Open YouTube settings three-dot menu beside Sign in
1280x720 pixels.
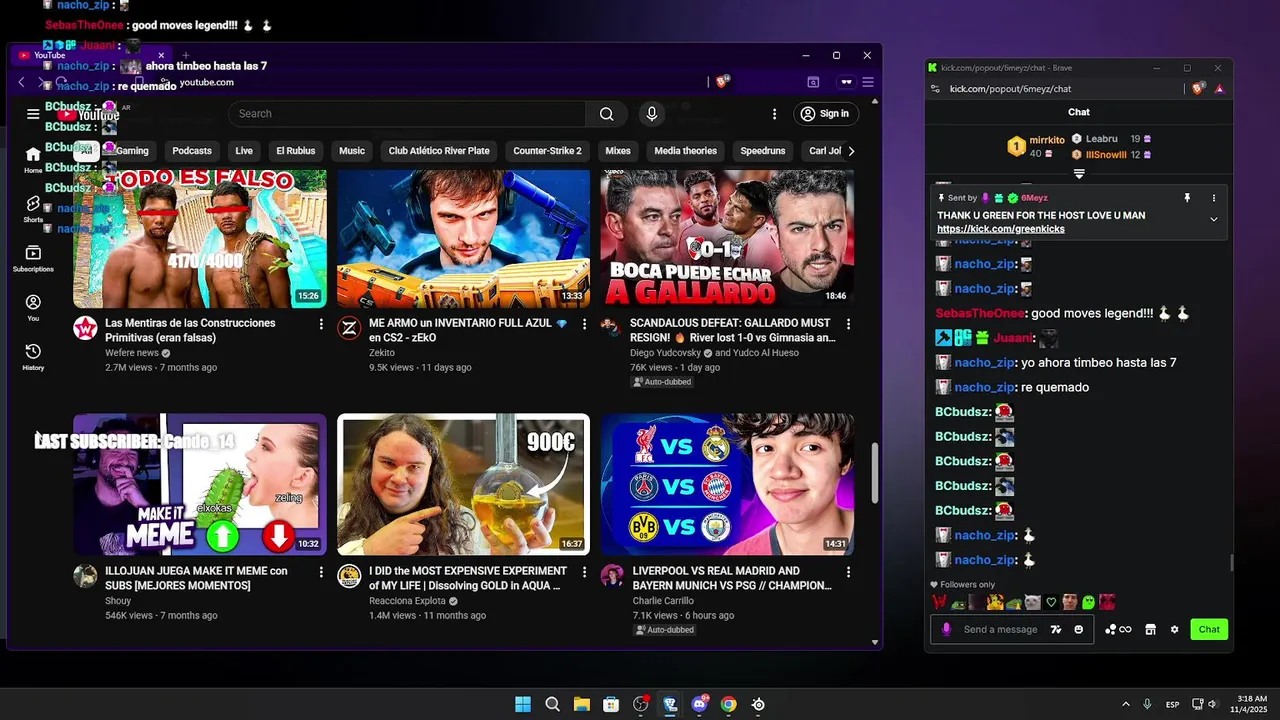pyautogui.click(x=774, y=114)
